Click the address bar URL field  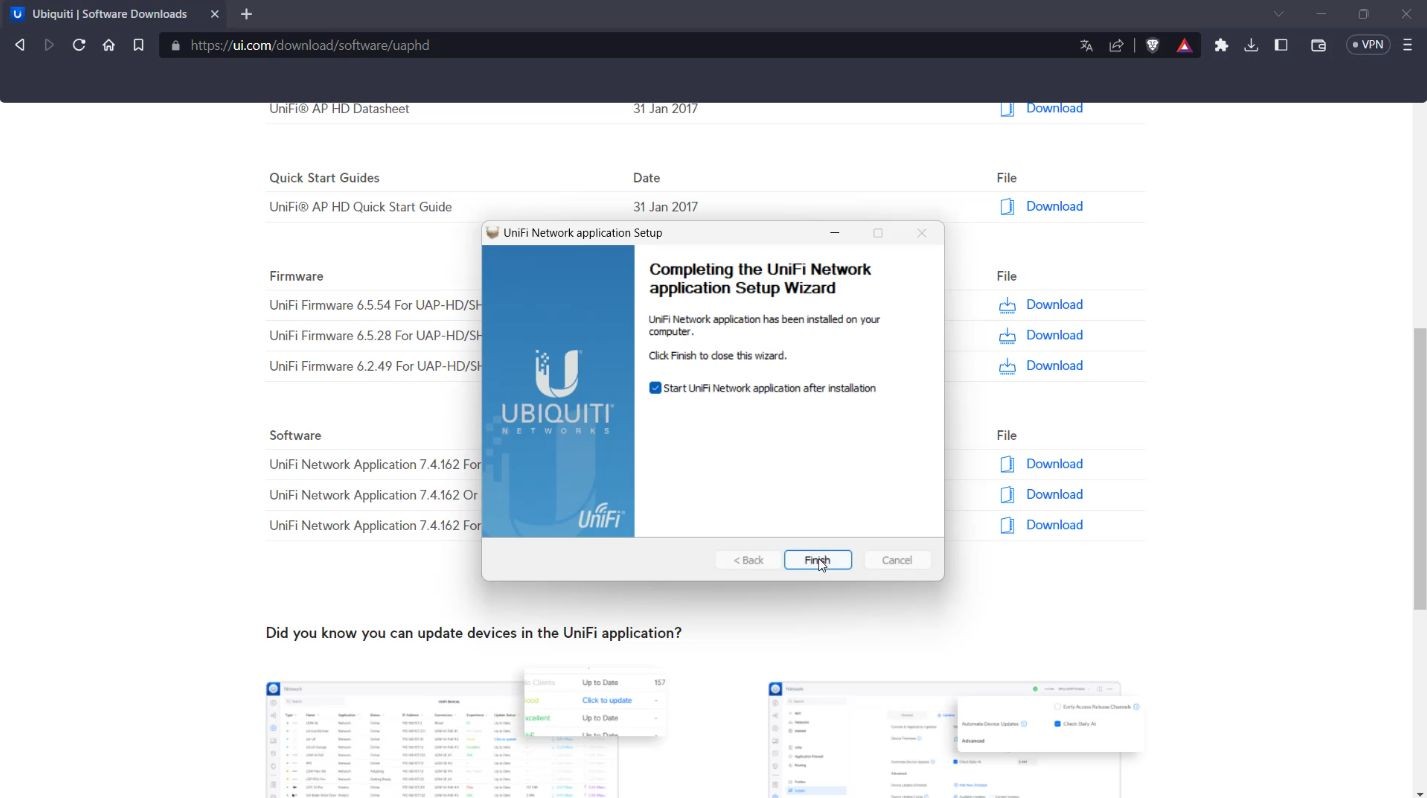coord(620,45)
